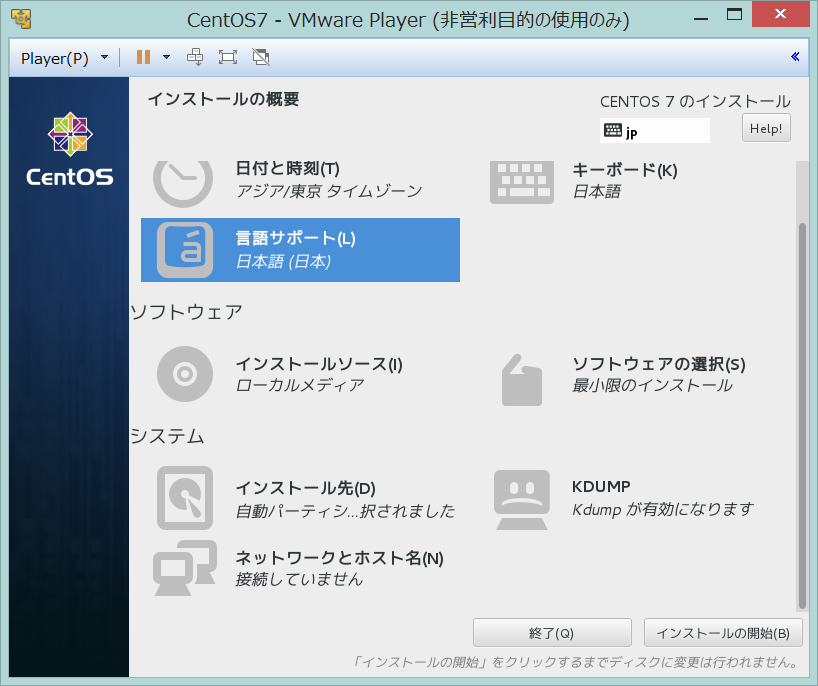
Task: Open the Help! button
Action: 766,128
